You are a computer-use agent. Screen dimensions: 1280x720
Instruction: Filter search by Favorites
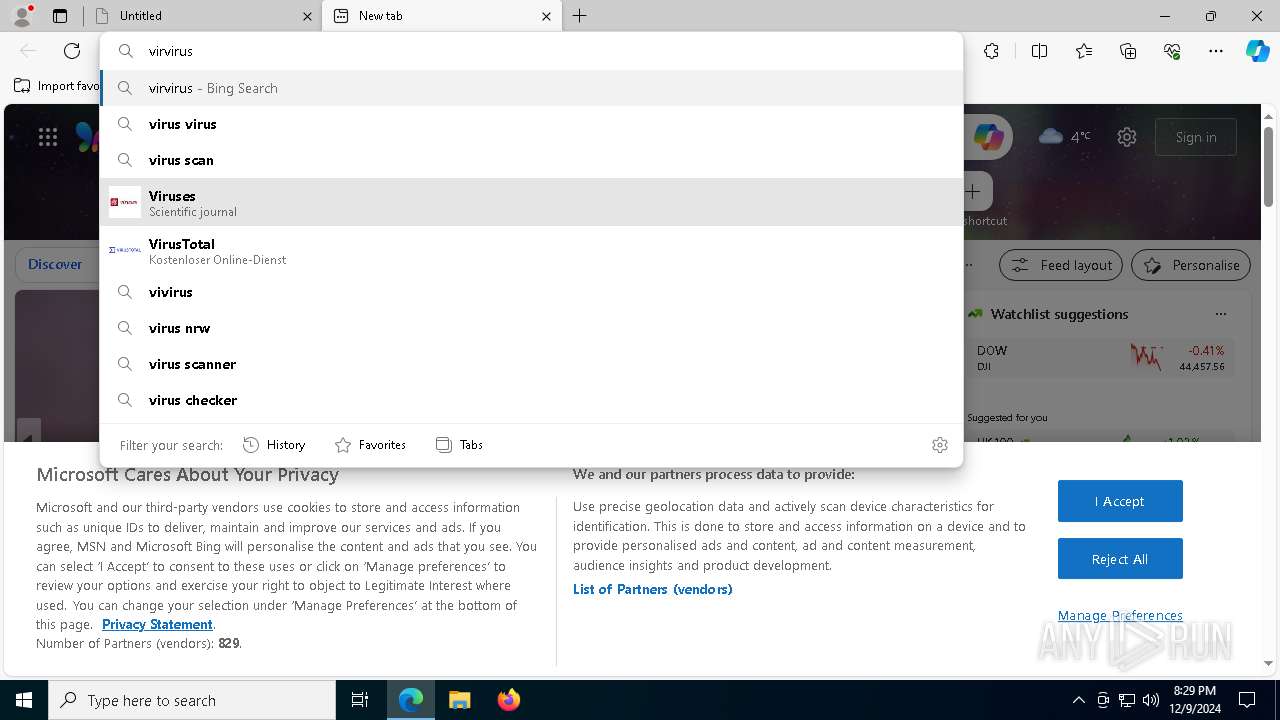click(370, 445)
